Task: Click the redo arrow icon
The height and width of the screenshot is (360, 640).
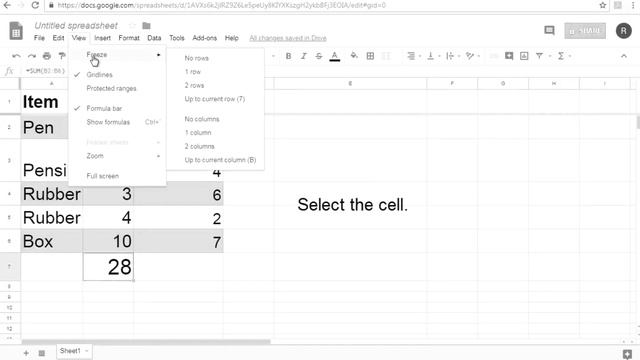Action: 31,56
